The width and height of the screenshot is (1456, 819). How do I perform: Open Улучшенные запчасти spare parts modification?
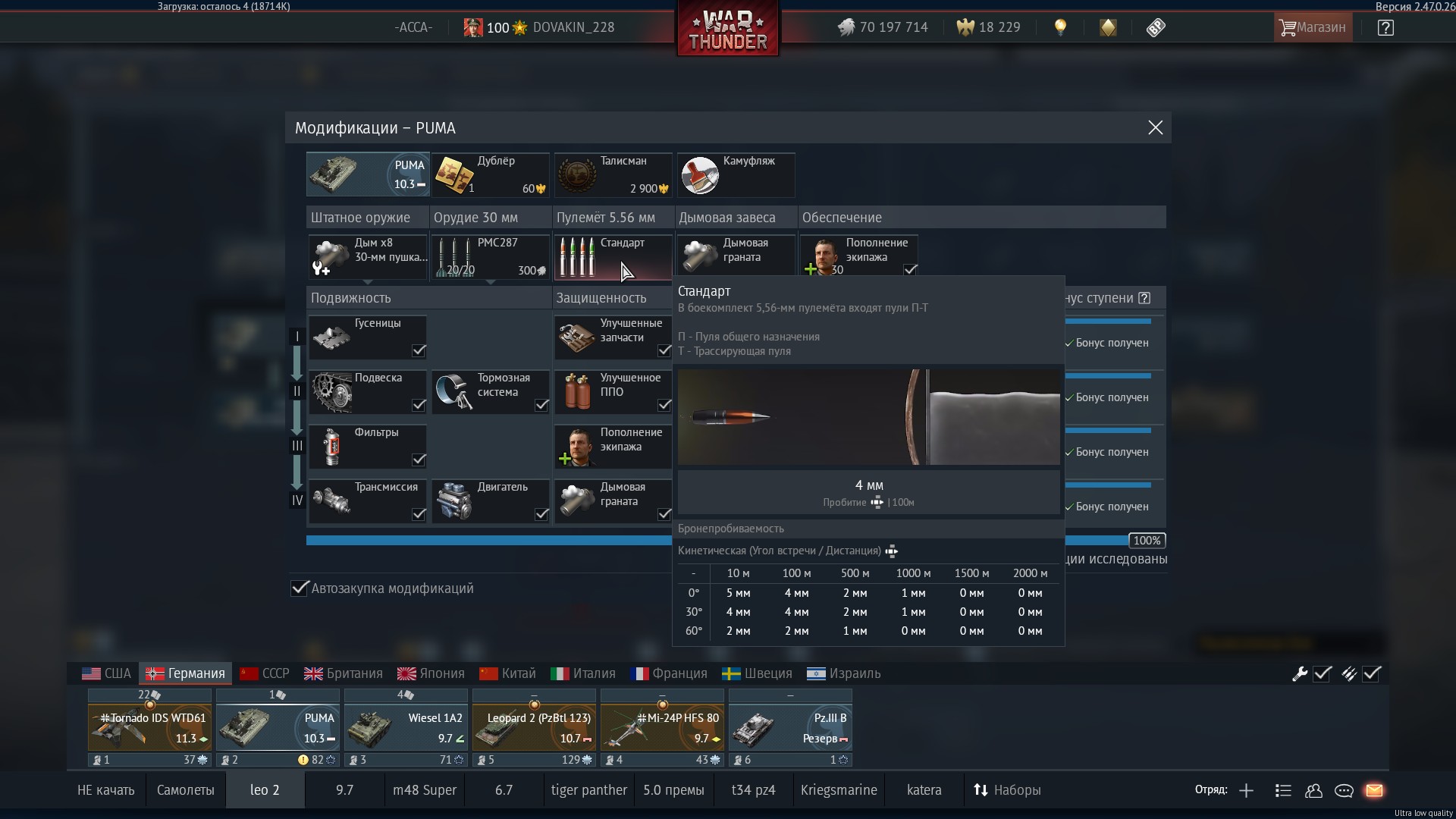613,337
